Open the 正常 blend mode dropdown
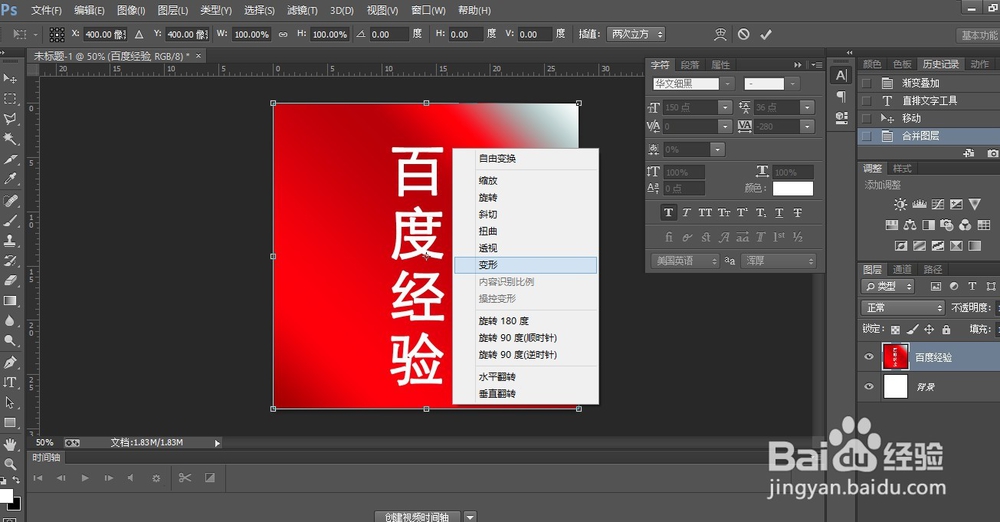Viewport: 1000px width, 522px height. click(x=902, y=308)
